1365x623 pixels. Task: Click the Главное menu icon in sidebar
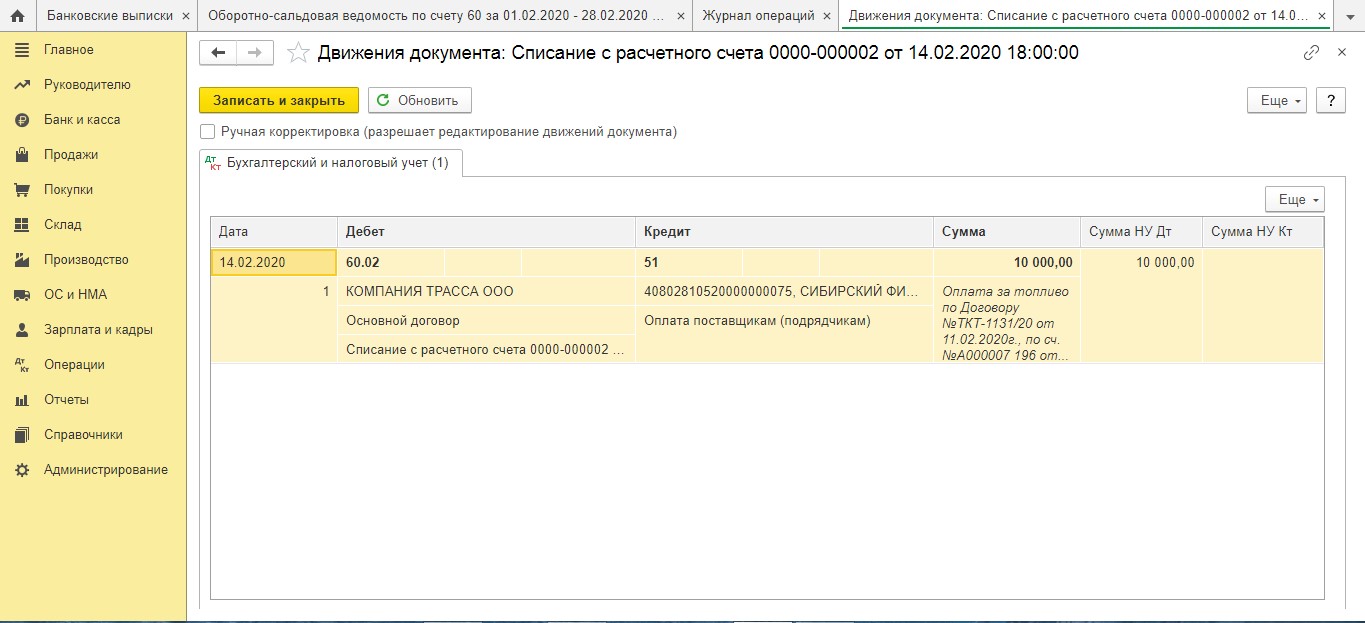22,50
